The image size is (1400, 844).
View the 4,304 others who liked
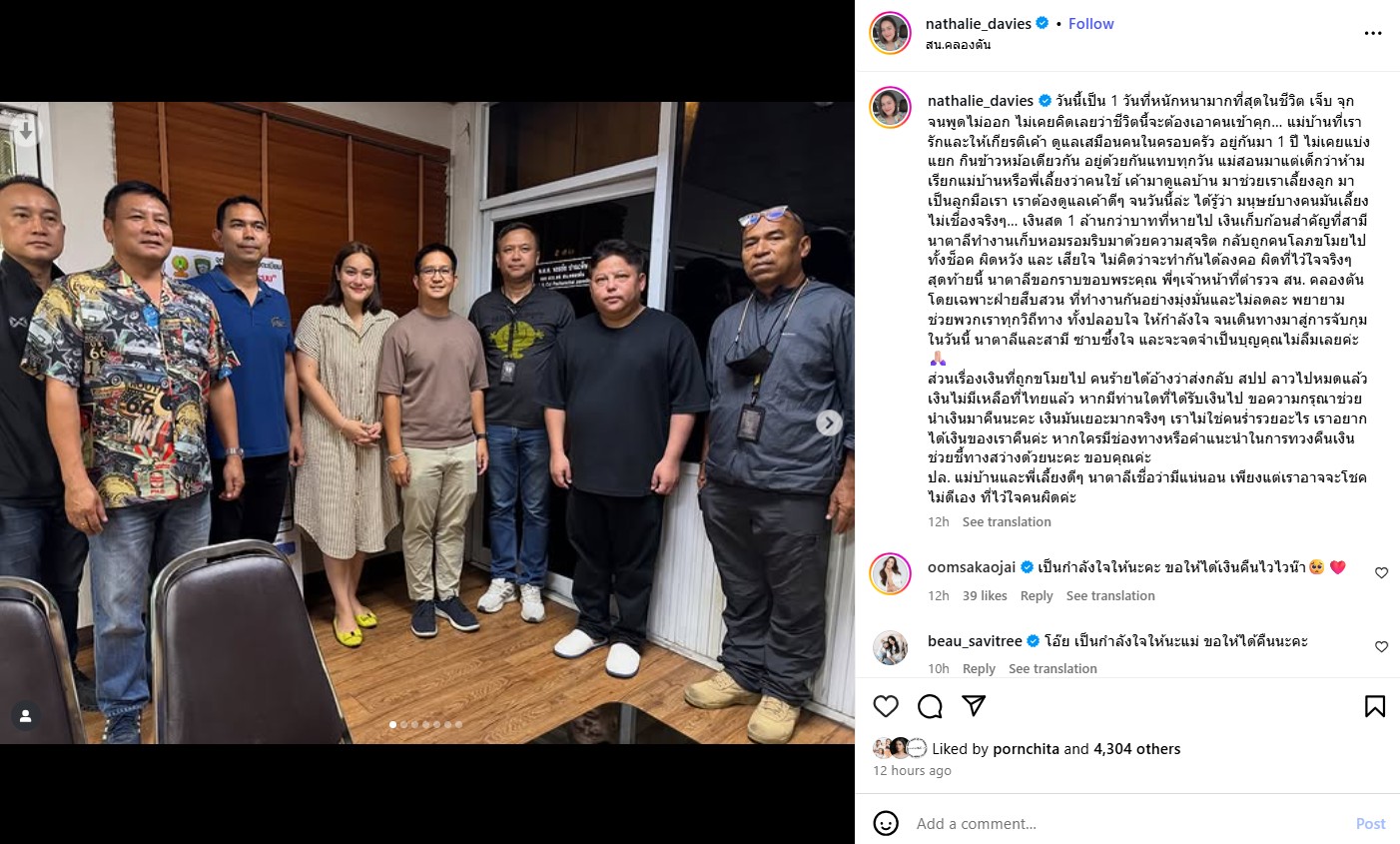(1136, 748)
